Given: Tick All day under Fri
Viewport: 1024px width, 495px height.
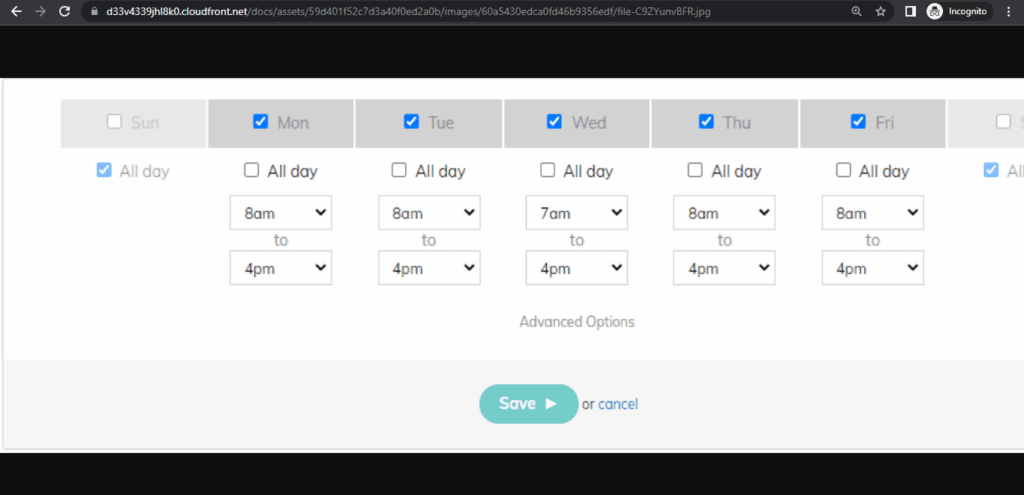Looking at the screenshot, I should (844, 170).
